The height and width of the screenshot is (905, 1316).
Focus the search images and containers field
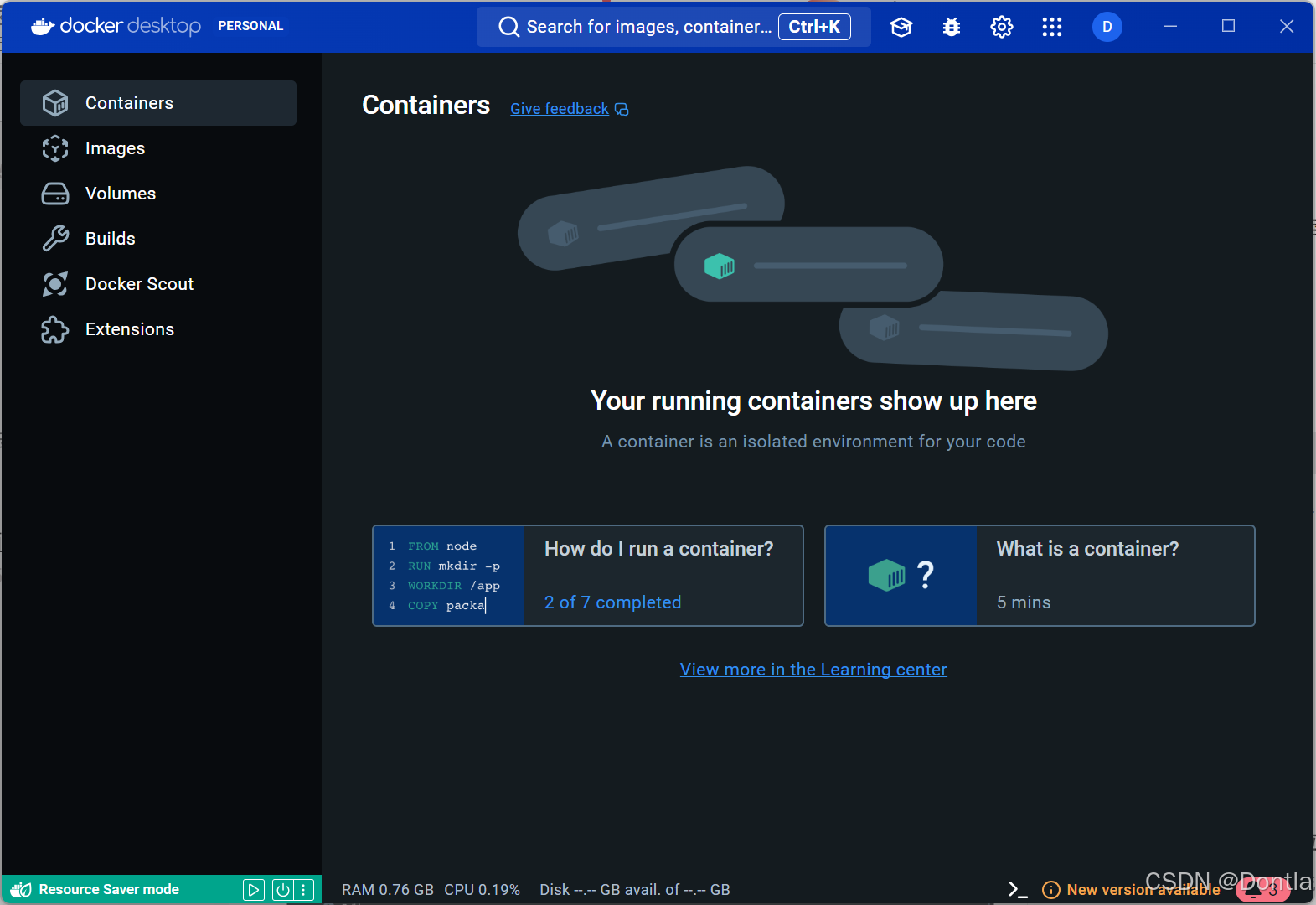(x=673, y=27)
